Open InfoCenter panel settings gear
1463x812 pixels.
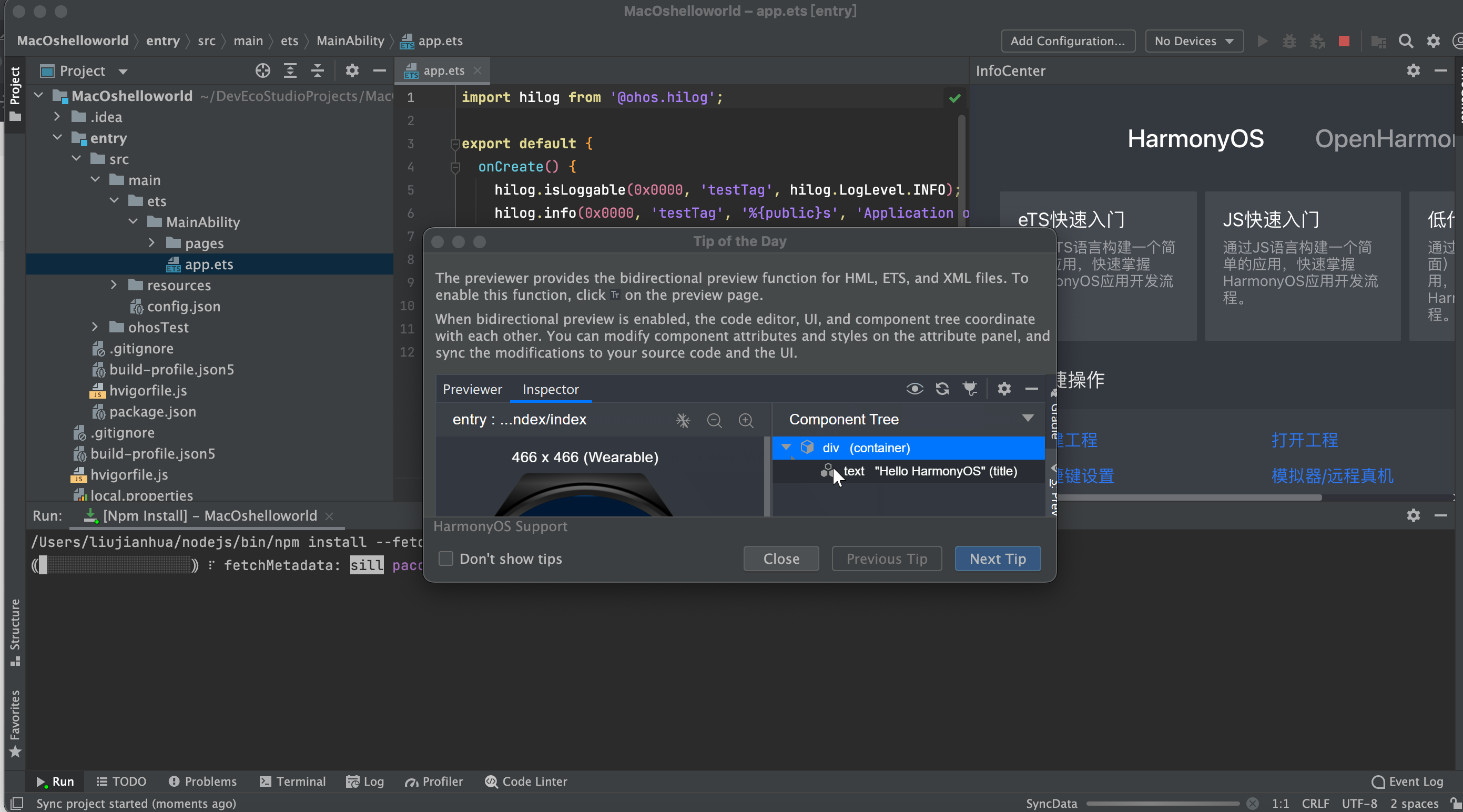[1413, 70]
